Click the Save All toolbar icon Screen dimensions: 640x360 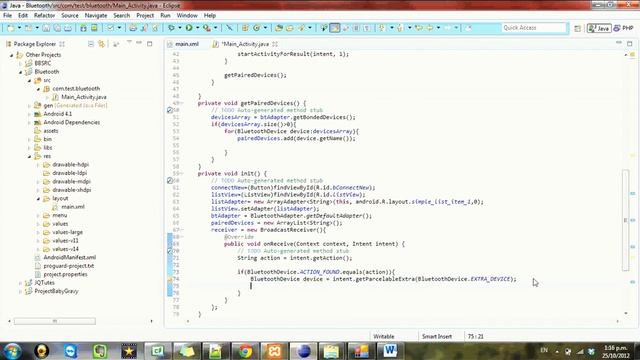coord(57,28)
